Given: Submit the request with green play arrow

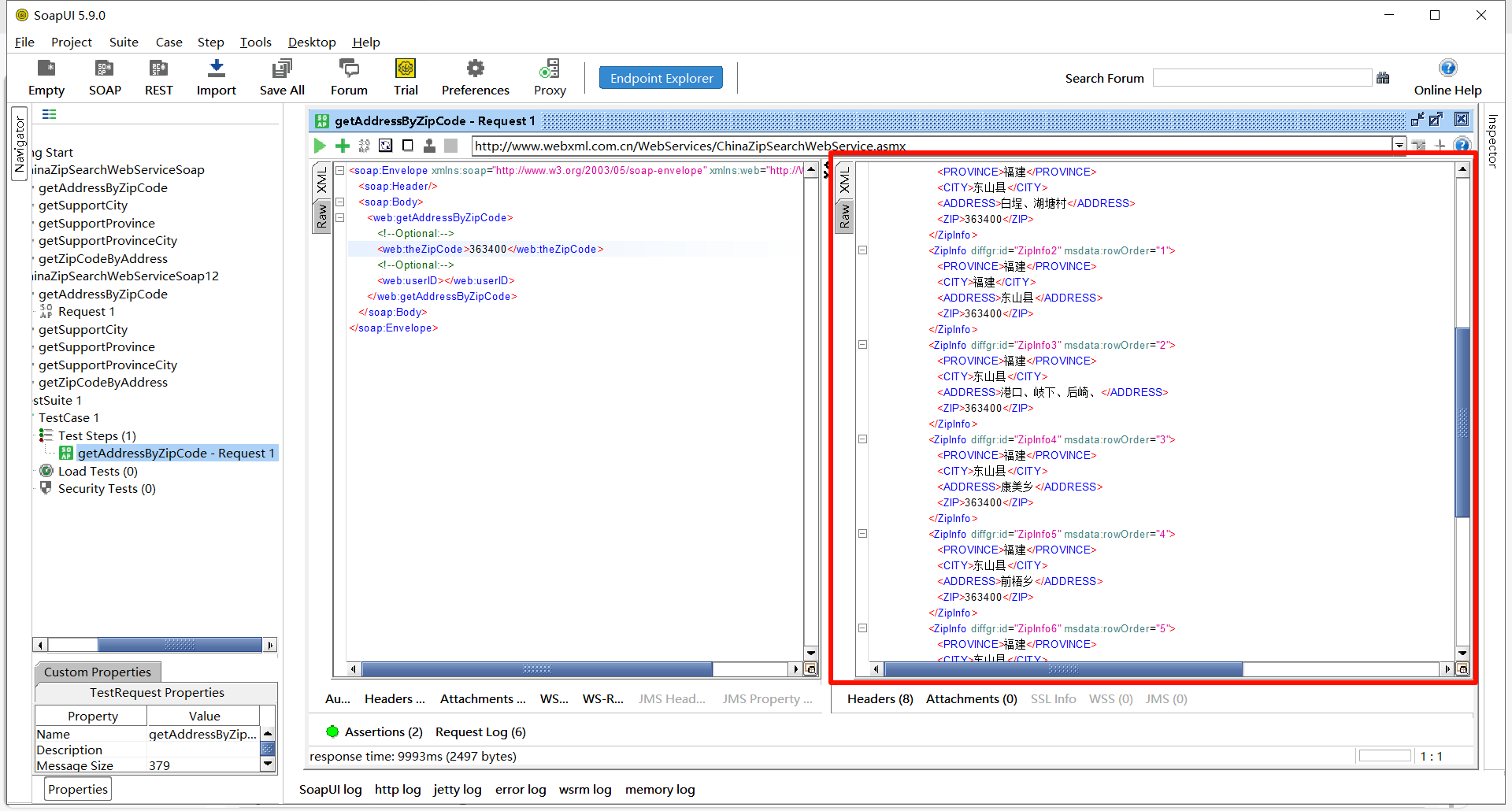Looking at the screenshot, I should [320, 146].
